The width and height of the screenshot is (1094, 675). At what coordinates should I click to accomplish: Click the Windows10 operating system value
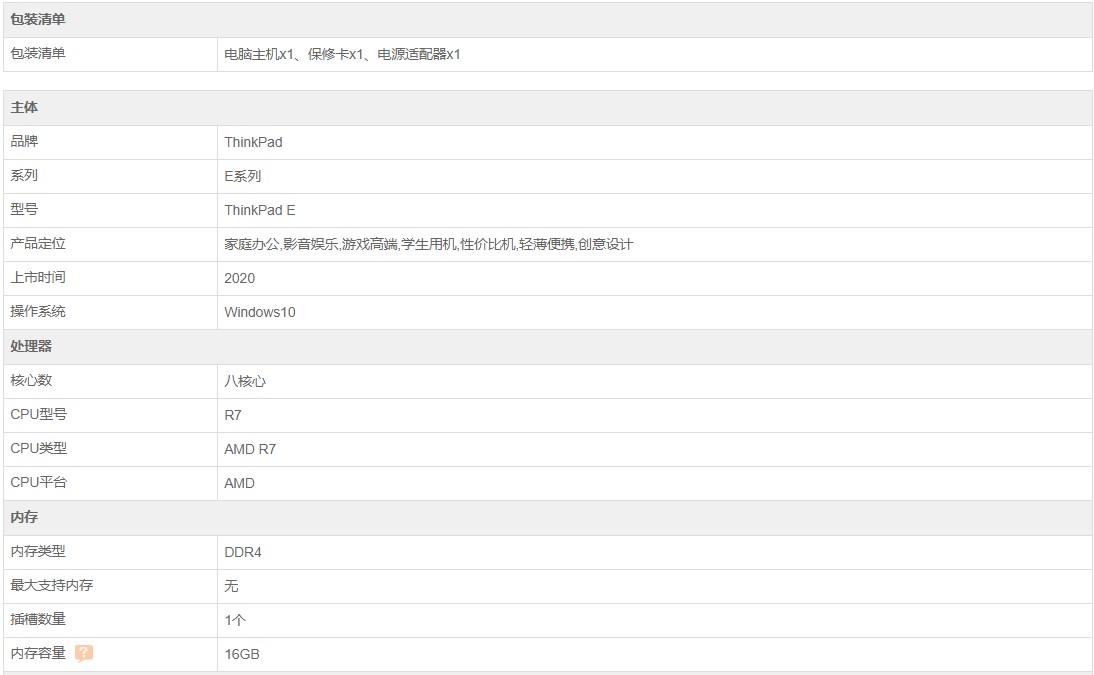260,312
